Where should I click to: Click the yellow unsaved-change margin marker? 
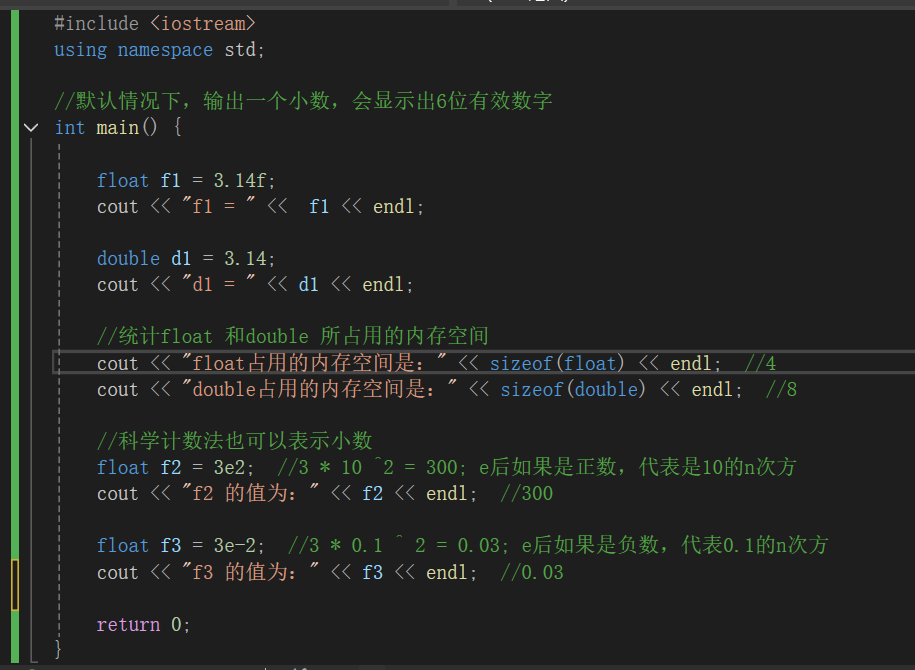click(x=15, y=584)
